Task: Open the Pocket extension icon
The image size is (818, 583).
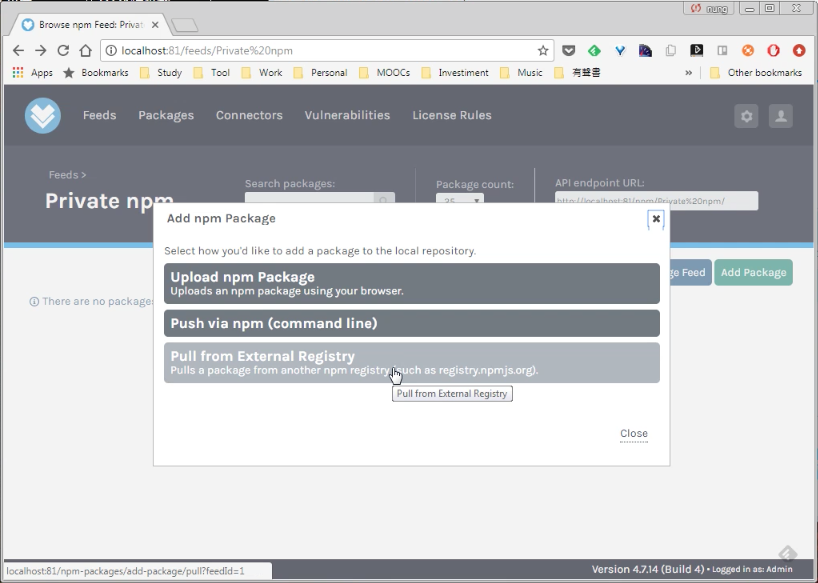Action: coord(569,51)
